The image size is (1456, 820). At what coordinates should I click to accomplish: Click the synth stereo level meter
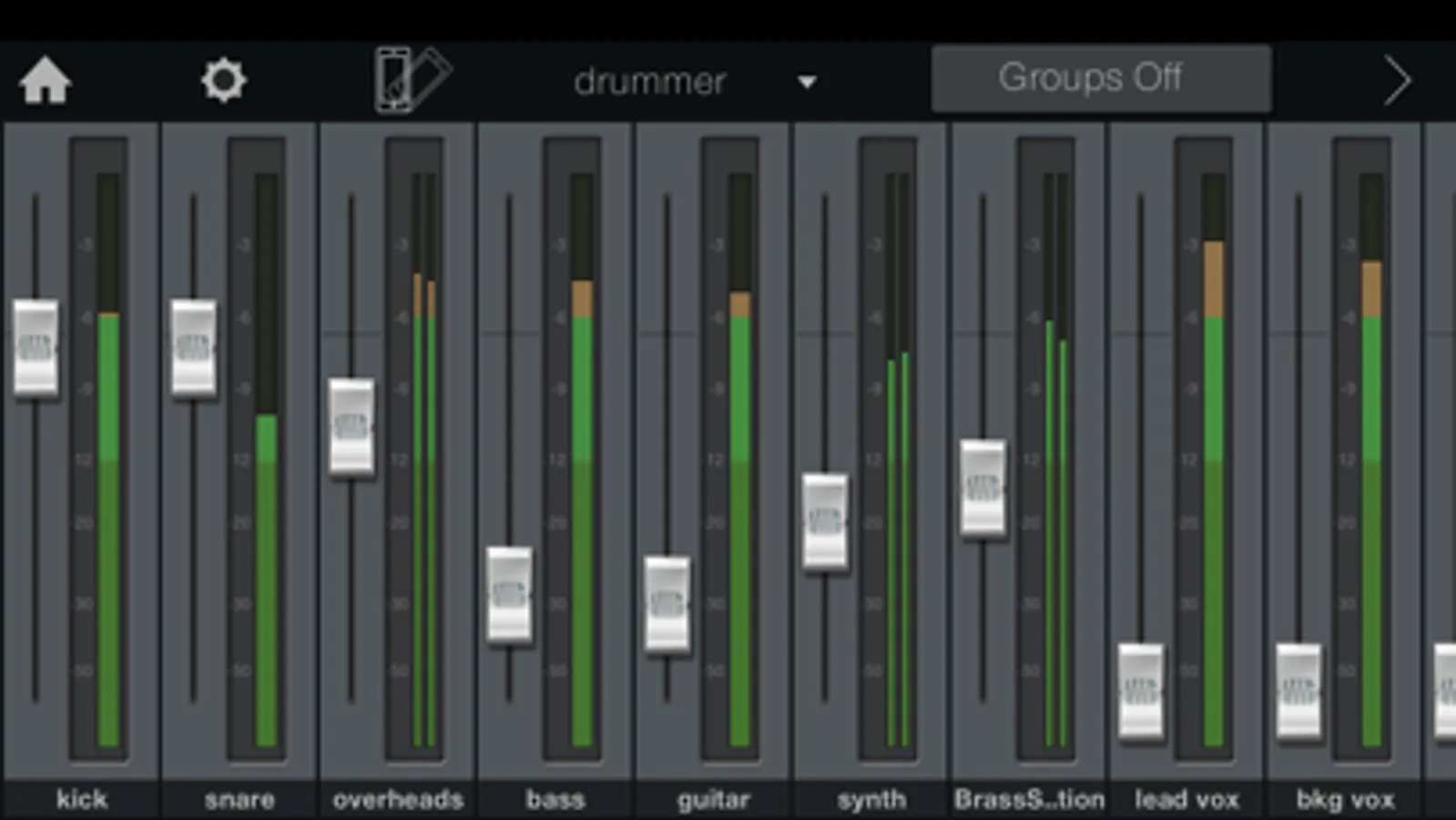[898, 460]
